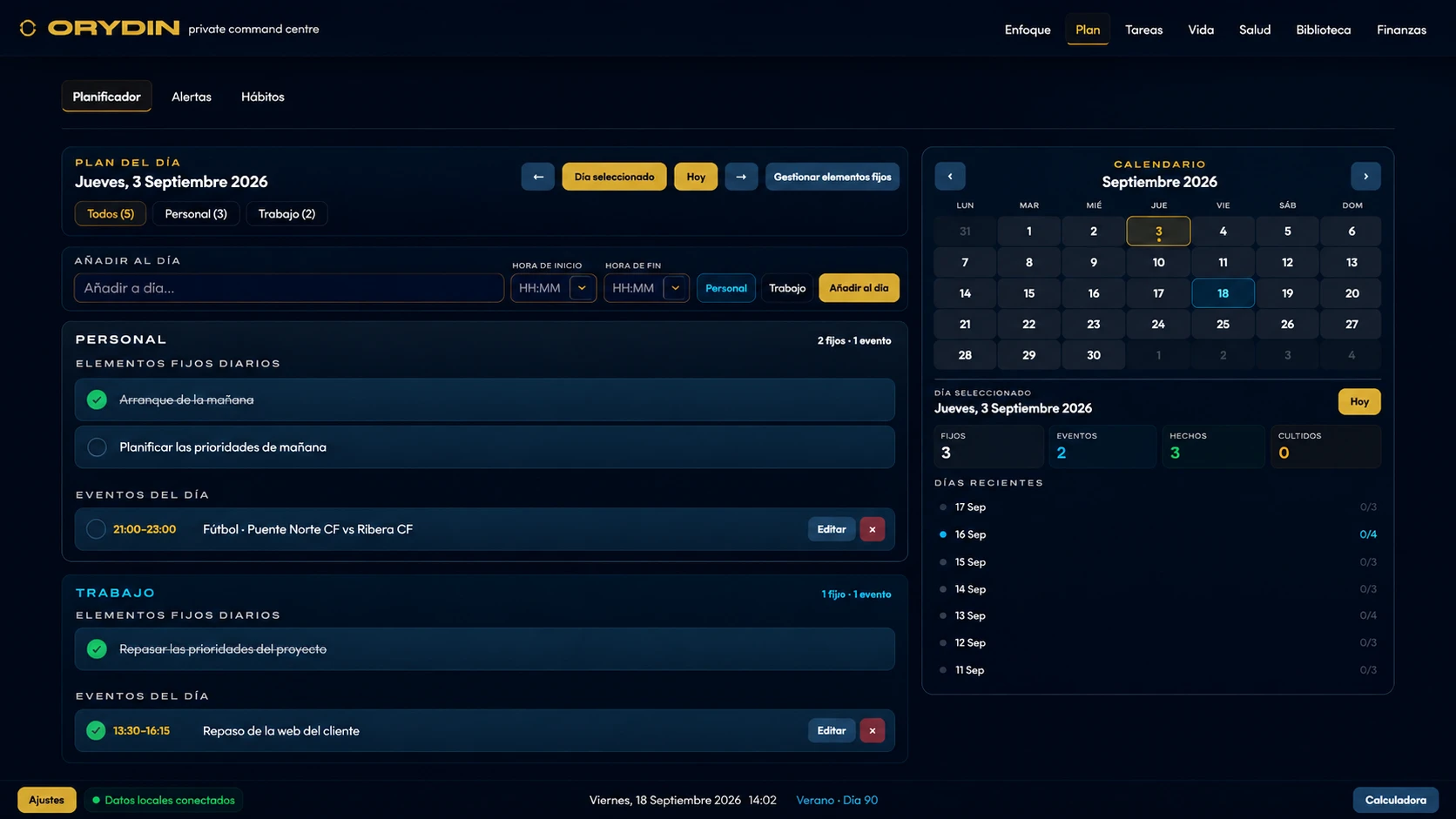The height and width of the screenshot is (819, 1456).
Task: Select Personal category toggle for new item
Action: [726, 288]
